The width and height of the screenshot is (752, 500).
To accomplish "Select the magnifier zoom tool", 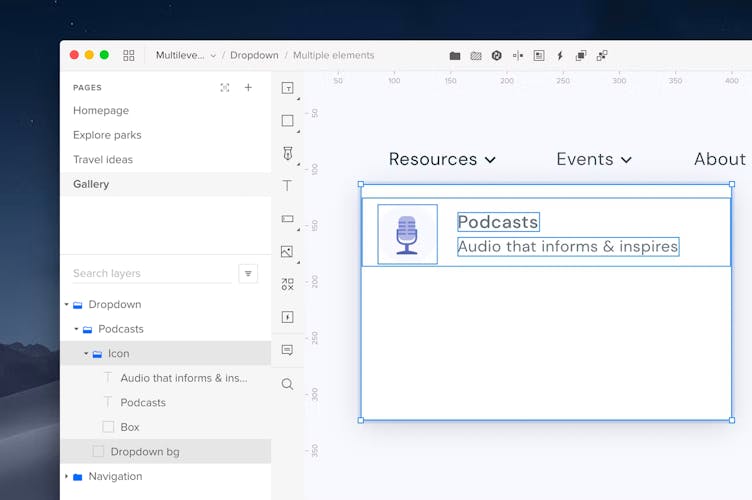I will coord(287,384).
